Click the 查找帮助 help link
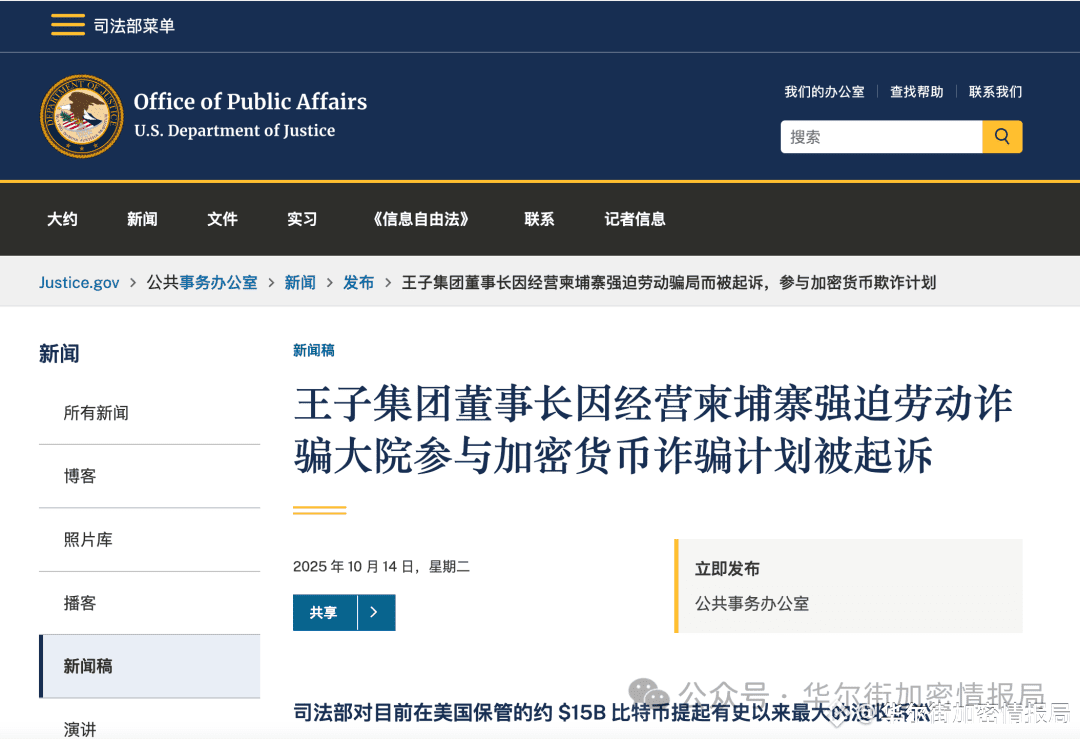Screen dimensions: 1080x739 click(x=916, y=91)
